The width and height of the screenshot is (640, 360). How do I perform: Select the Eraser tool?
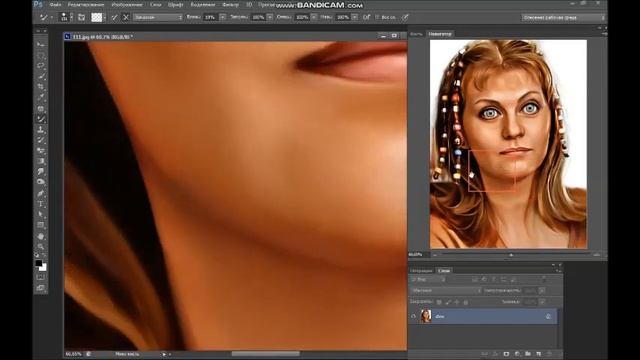click(x=41, y=151)
